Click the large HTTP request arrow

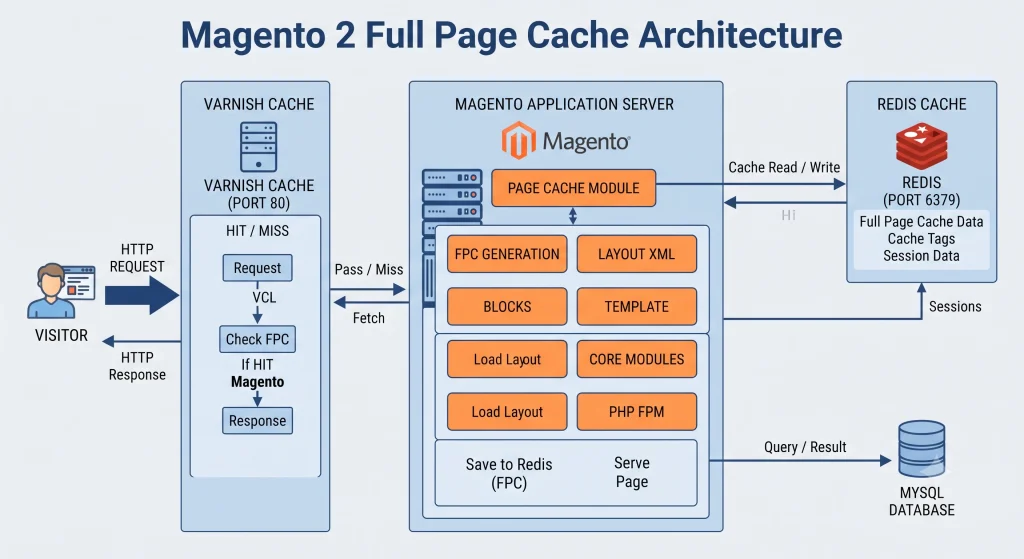coord(142,295)
